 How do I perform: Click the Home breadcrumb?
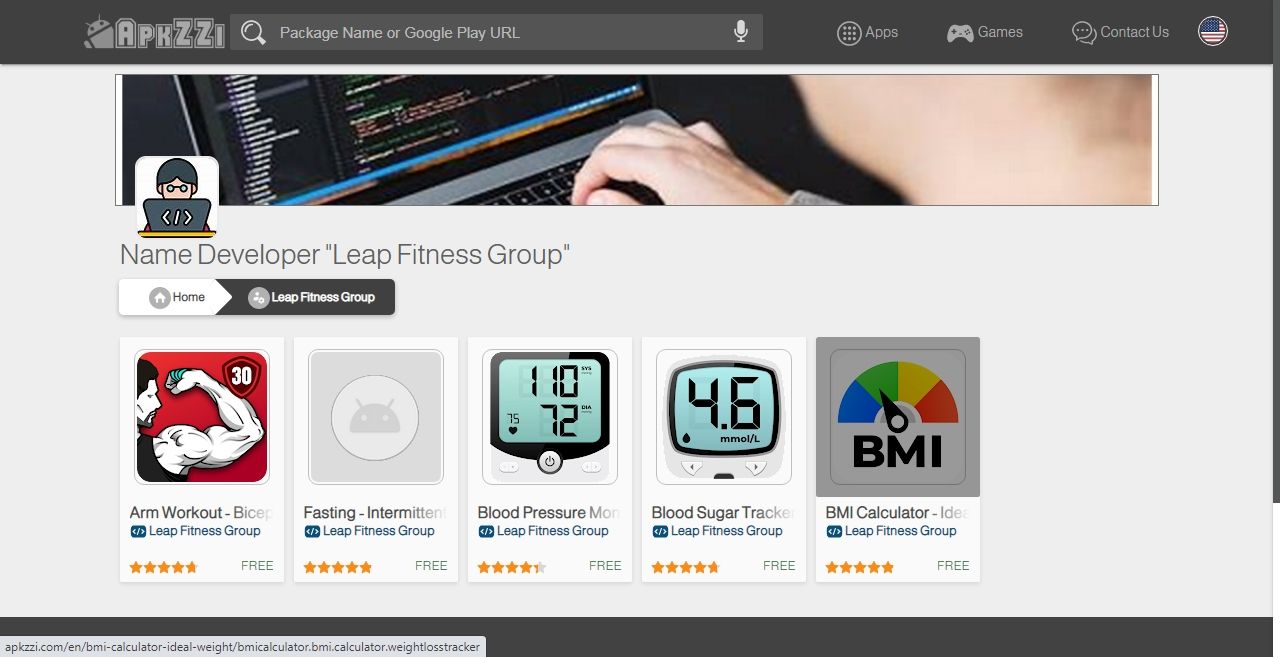click(177, 297)
